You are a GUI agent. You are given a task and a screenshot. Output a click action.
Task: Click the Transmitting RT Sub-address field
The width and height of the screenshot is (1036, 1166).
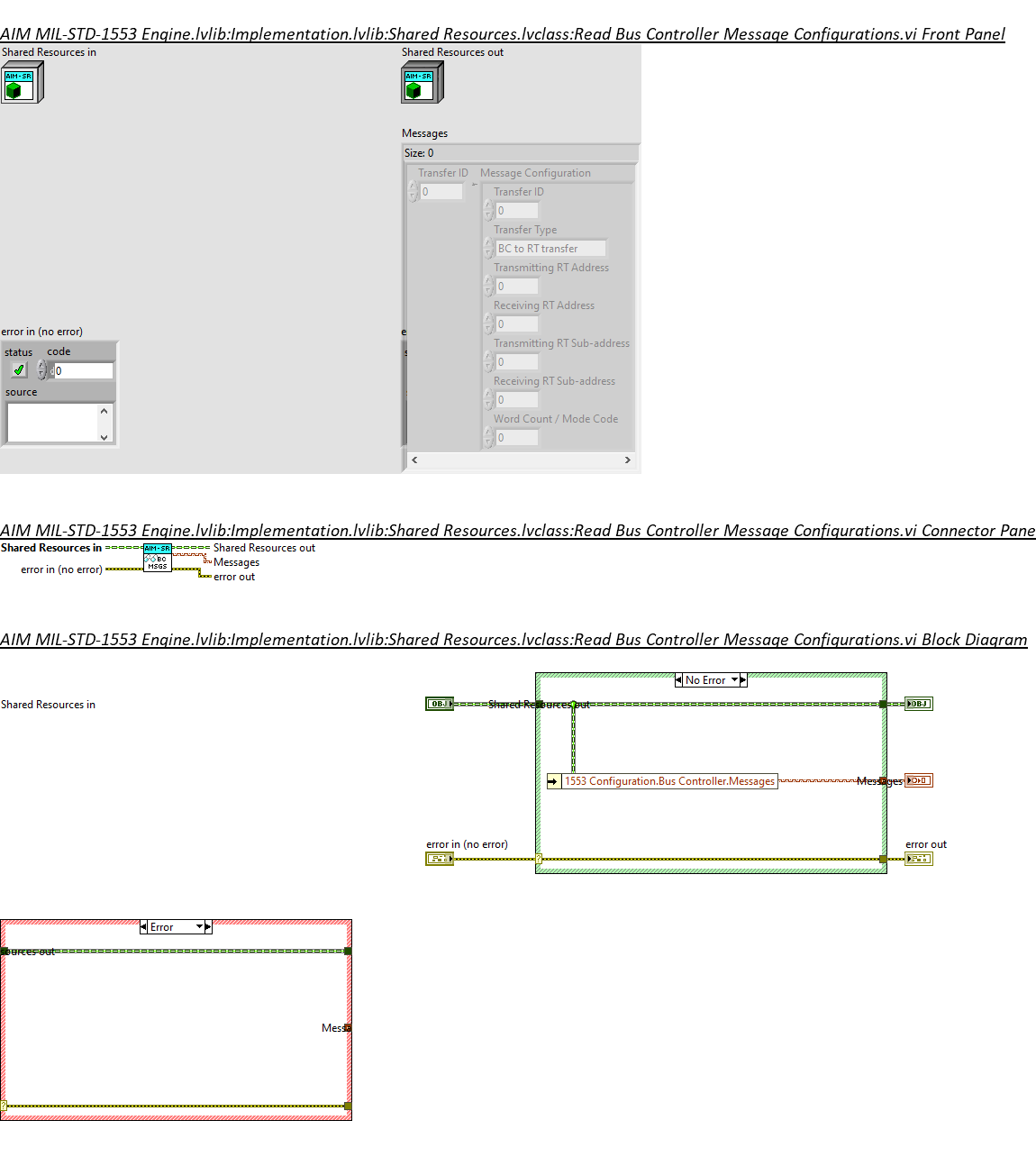(x=517, y=362)
